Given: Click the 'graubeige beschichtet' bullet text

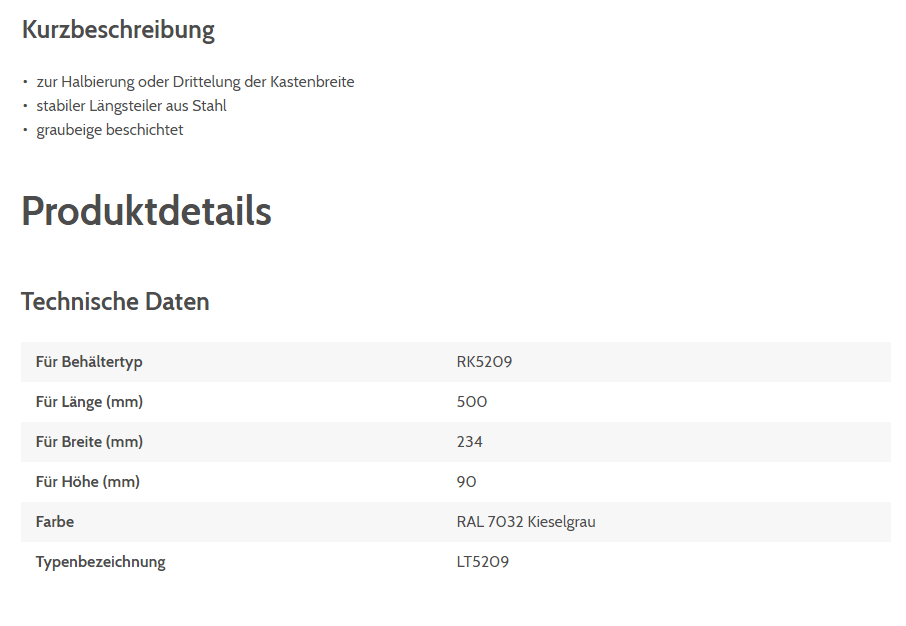Looking at the screenshot, I should click(x=110, y=130).
